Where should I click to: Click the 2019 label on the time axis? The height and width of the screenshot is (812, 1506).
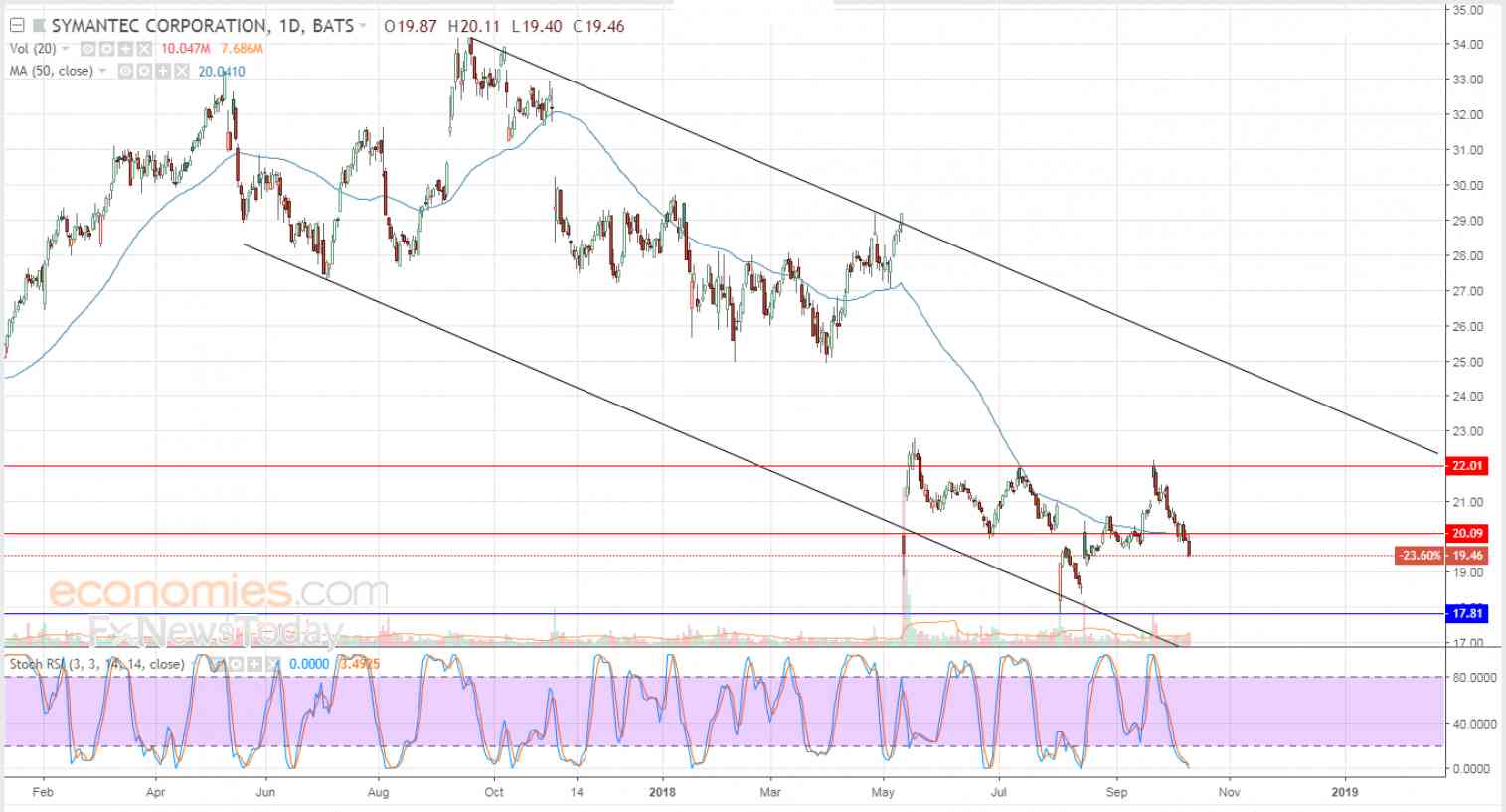(x=1345, y=792)
